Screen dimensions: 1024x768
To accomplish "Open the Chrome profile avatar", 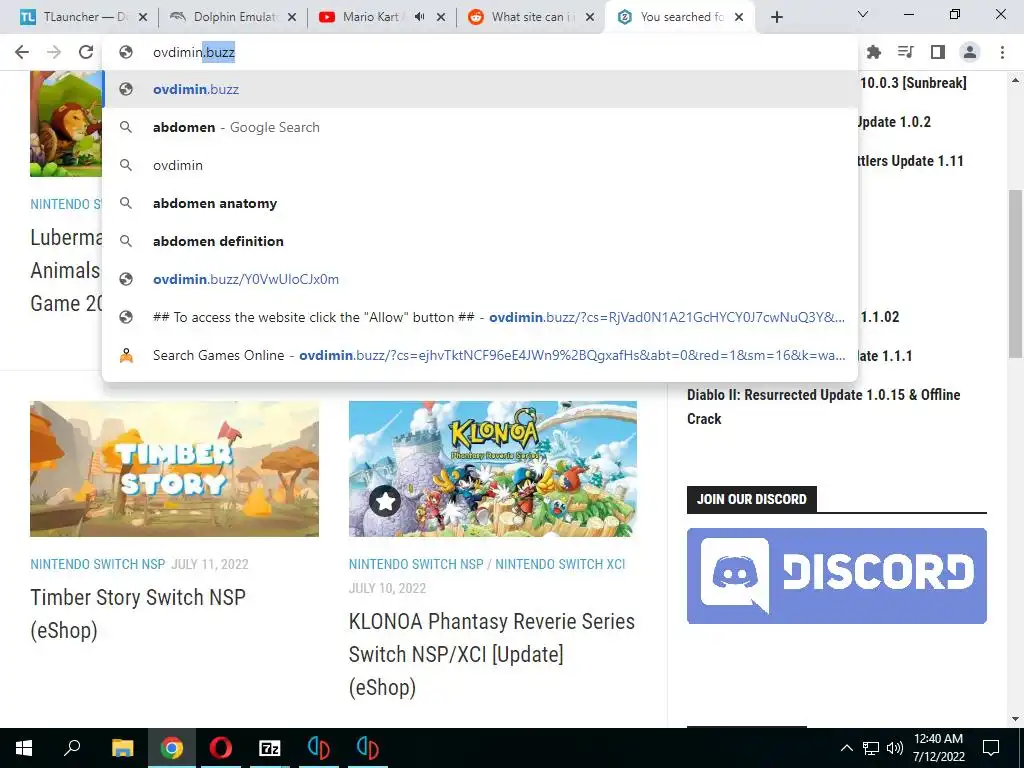I will (970, 52).
